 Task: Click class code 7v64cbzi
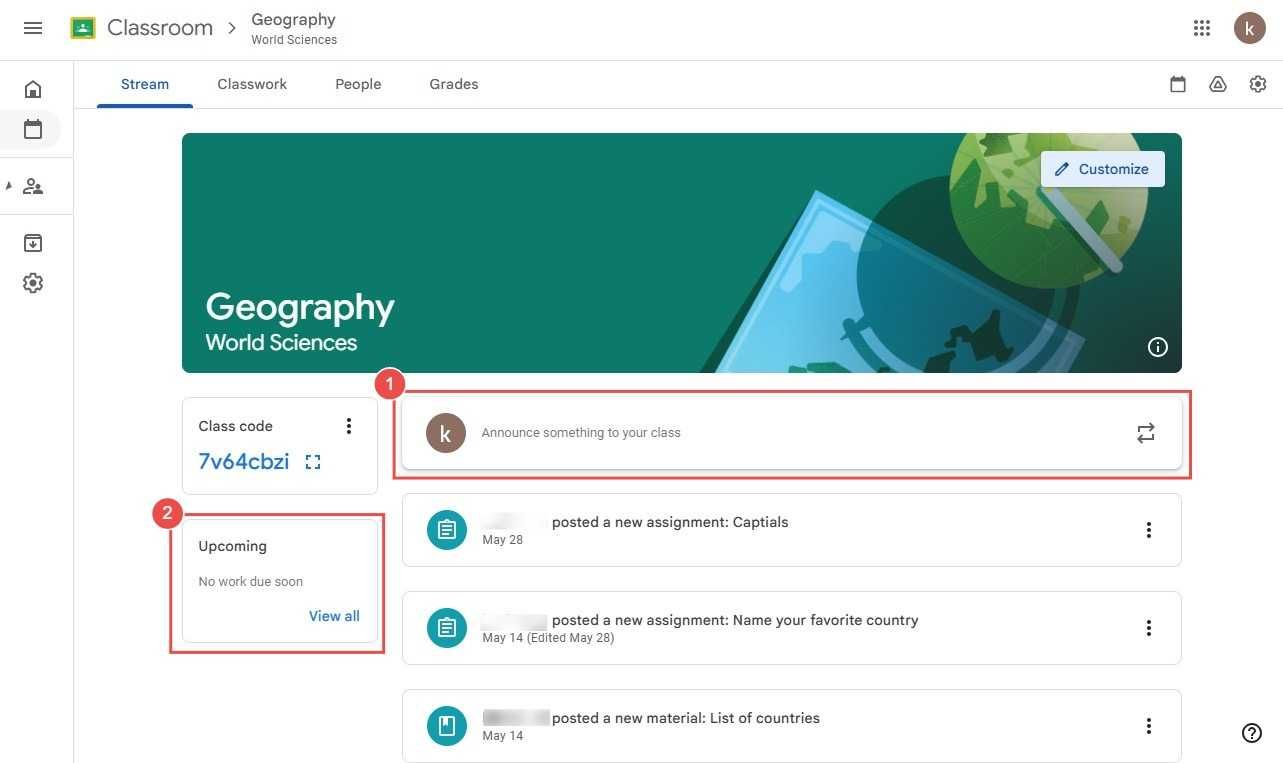coord(244,461)
